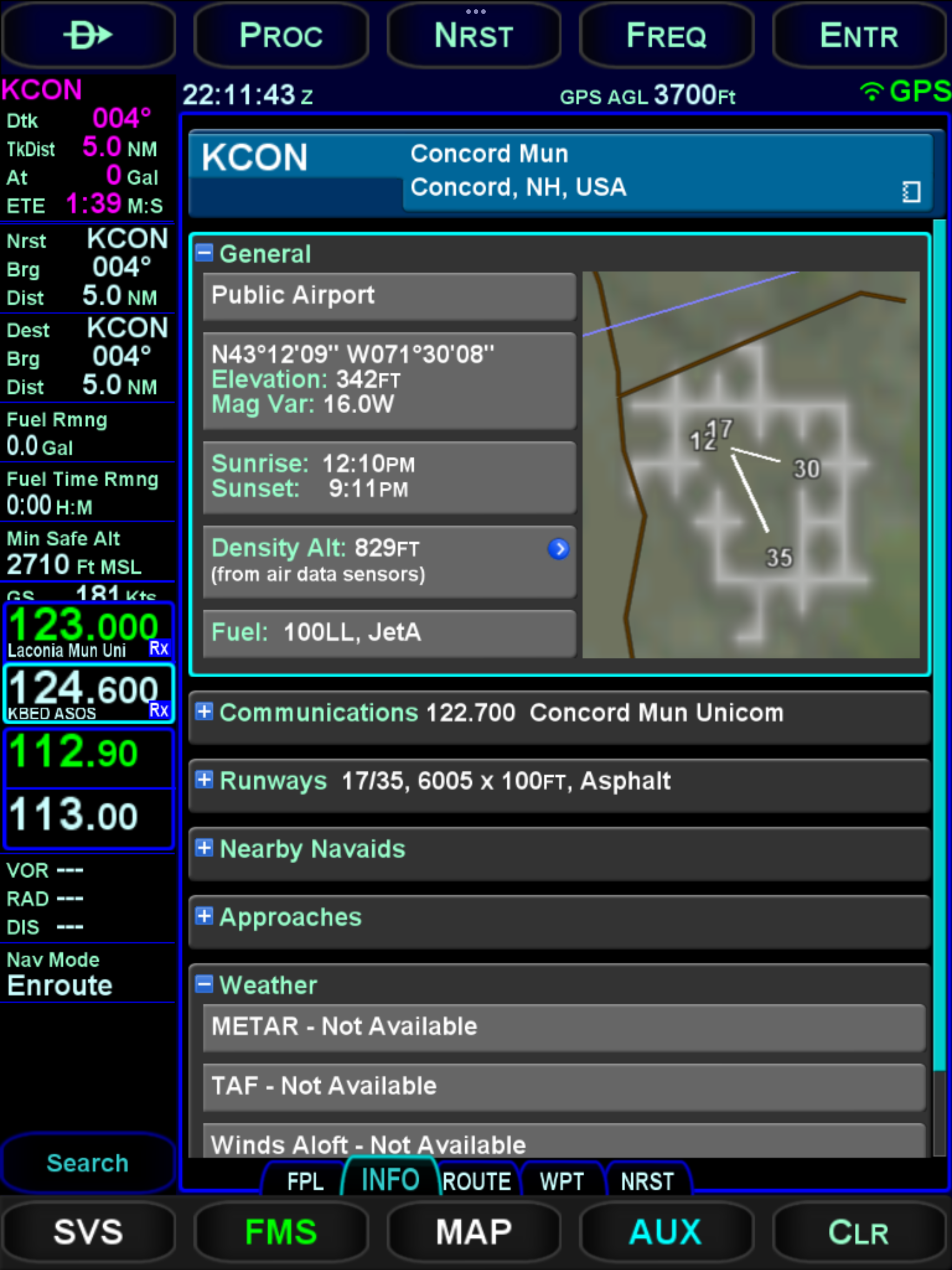Tap the Nav Mode Enroute field
The image size is (952, 1270).
[87, 974]
